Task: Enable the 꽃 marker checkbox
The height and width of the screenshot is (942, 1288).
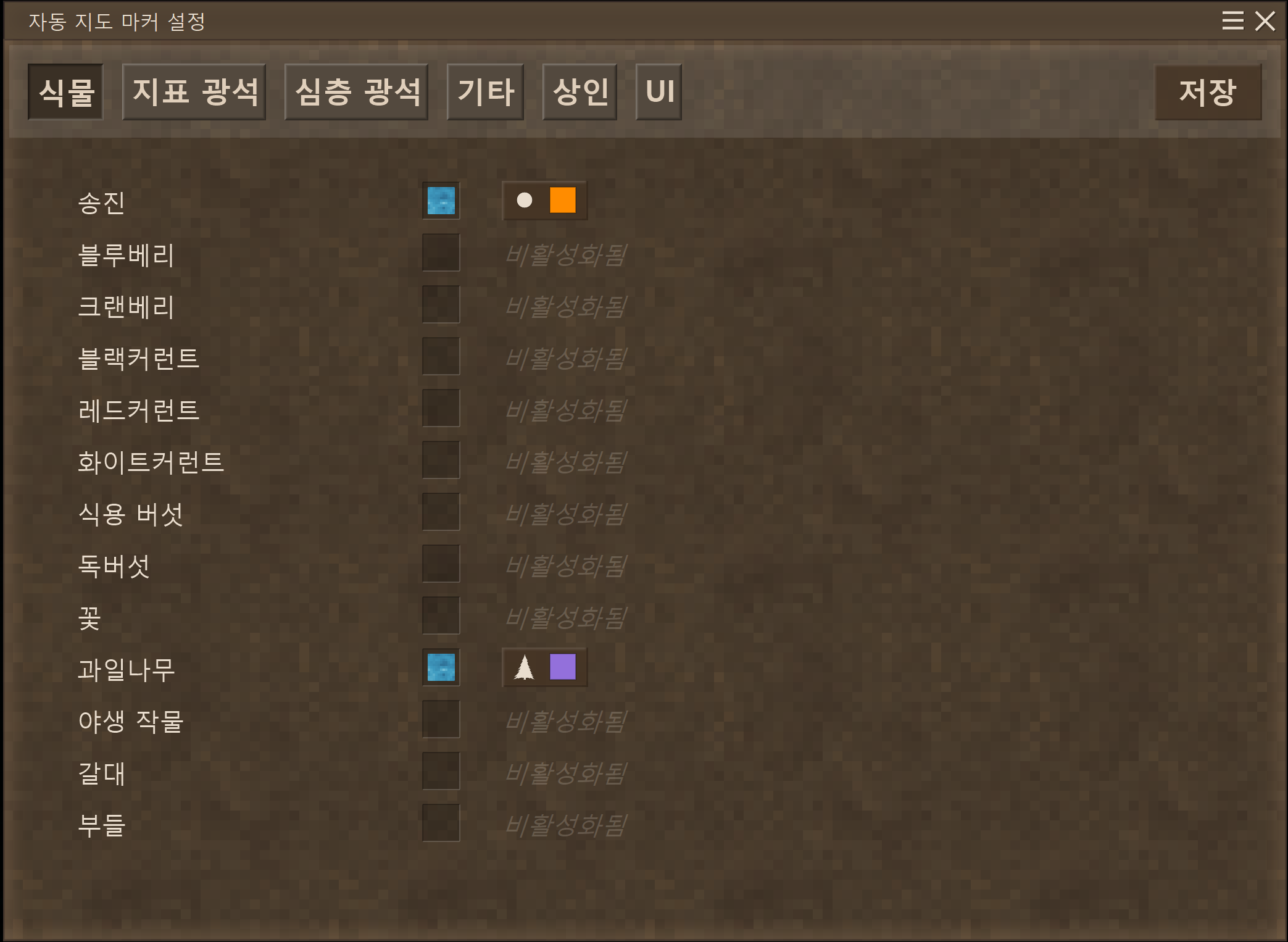Action: click(x=441, y=615)
